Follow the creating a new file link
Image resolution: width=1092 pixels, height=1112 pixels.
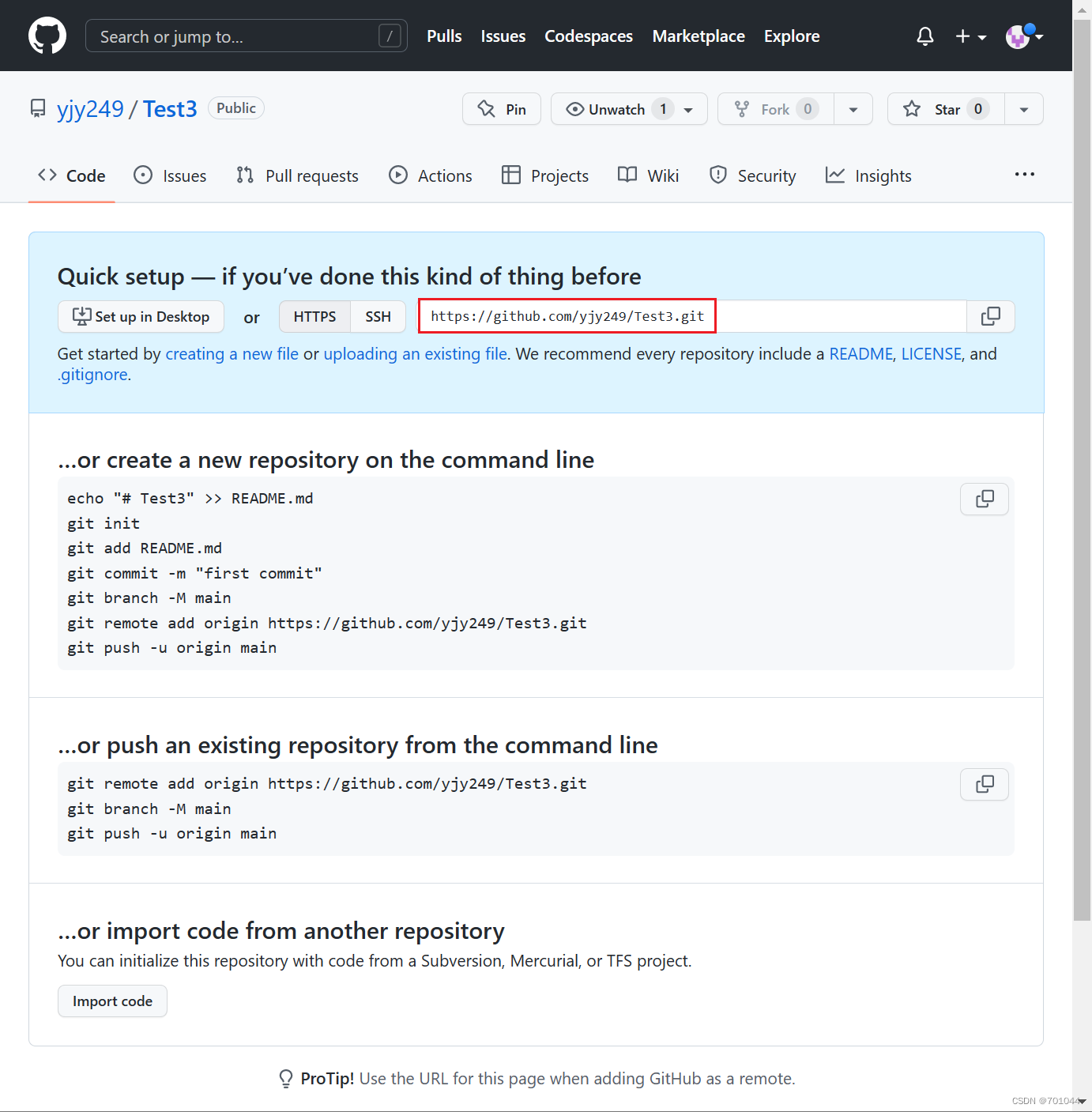[x=232, y=354]
